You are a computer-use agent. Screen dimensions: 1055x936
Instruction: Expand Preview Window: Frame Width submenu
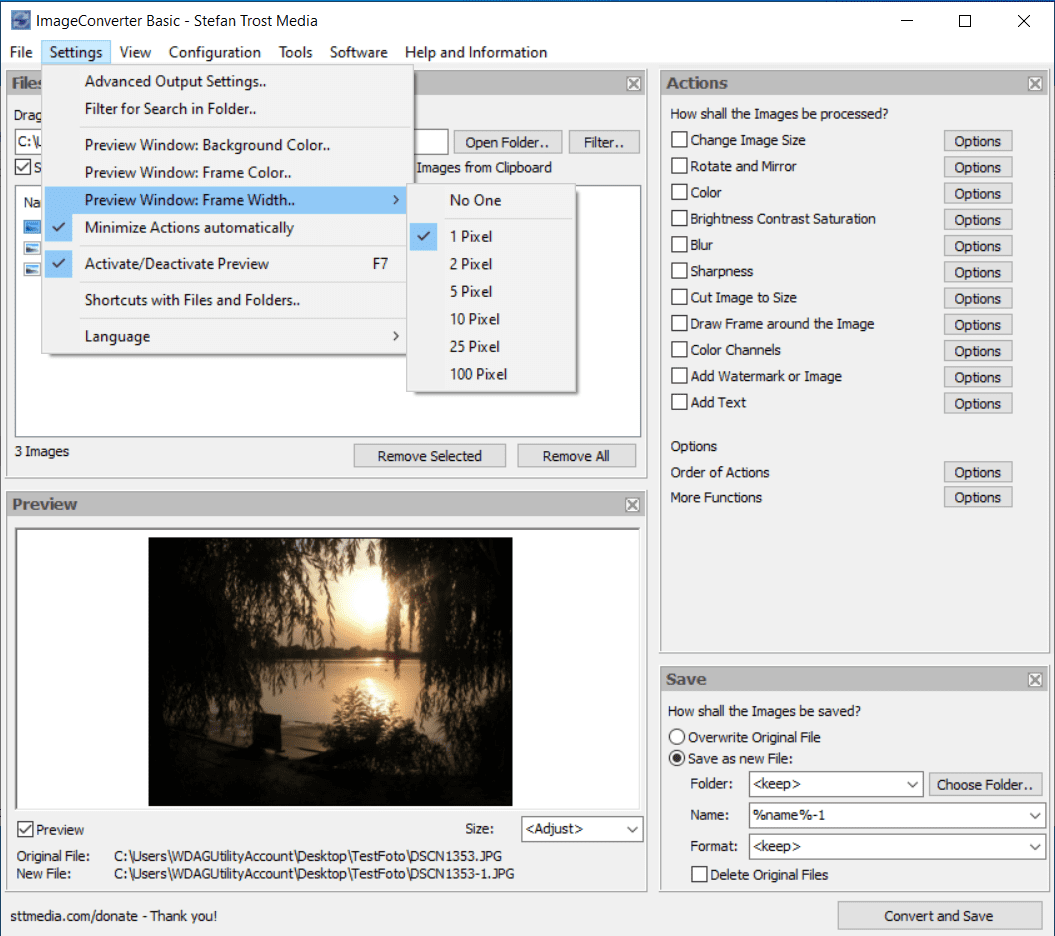pos(225,200)
